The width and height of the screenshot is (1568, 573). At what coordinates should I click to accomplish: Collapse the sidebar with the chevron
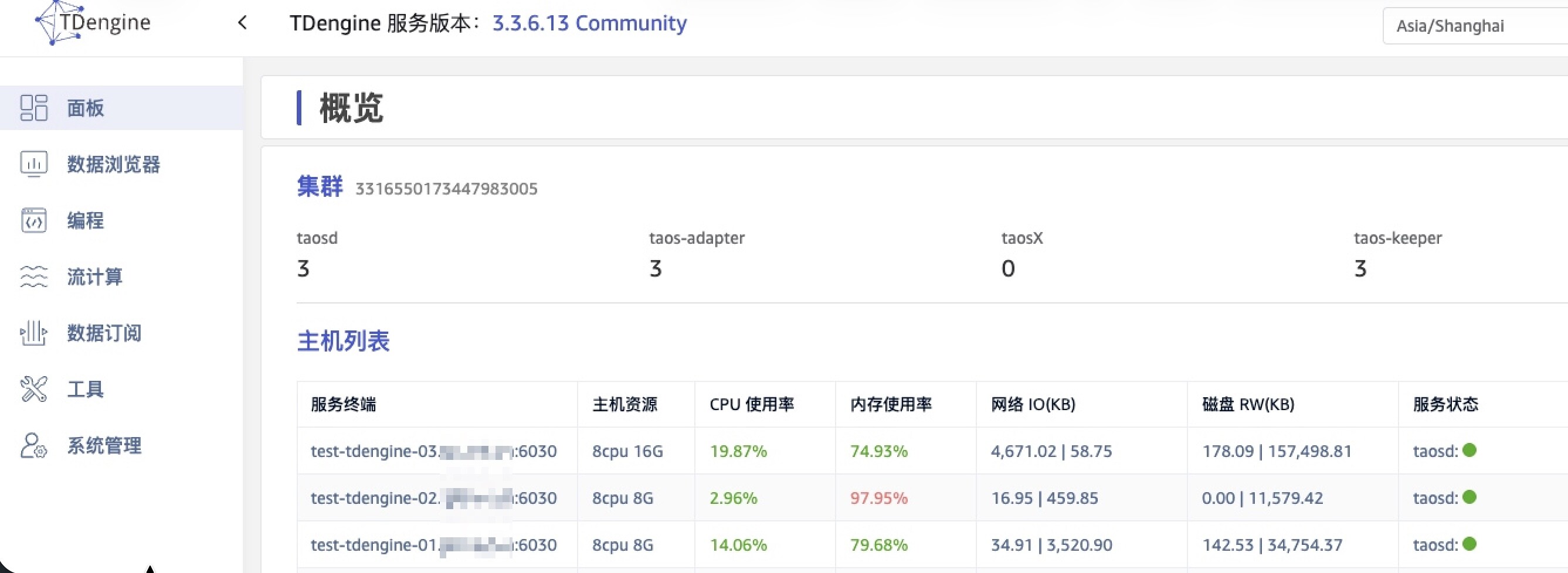click(242, 23)
